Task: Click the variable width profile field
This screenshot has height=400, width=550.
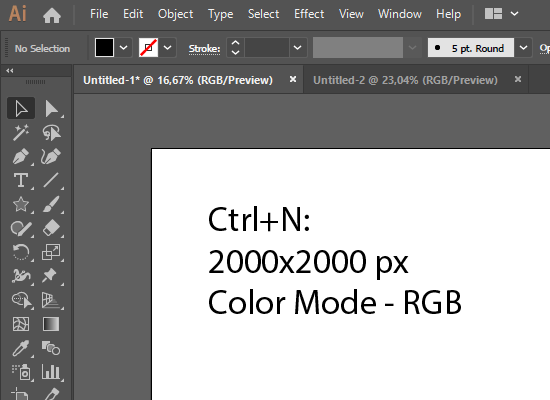Action: point(357,47)
